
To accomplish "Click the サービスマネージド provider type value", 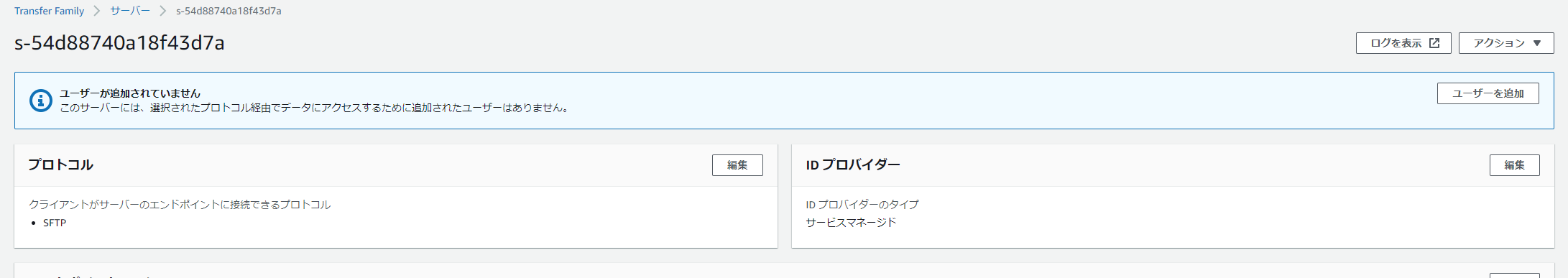I will pyautogui.click(x=851, y=222).
